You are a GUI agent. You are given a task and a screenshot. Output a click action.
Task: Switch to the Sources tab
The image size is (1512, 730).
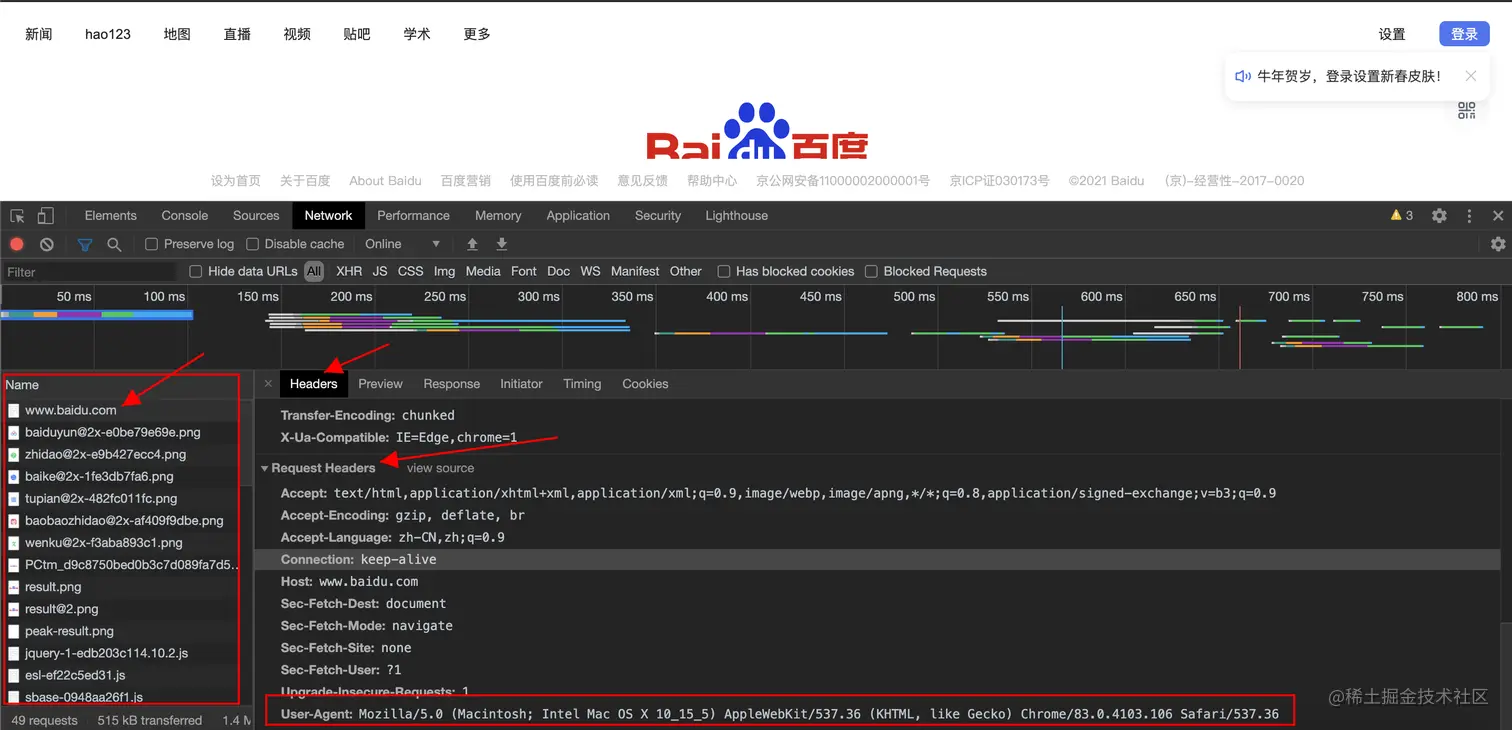256,215
